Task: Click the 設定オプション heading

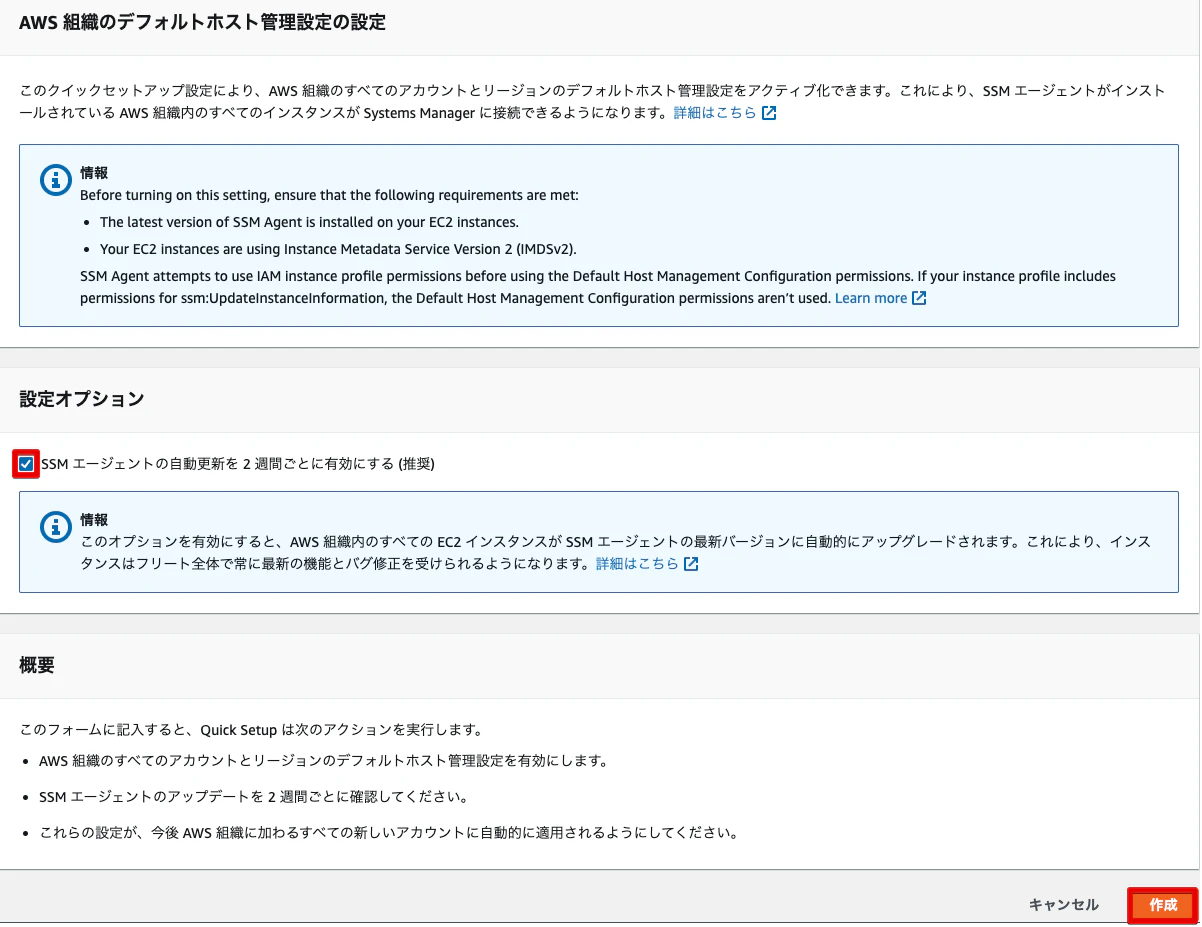Action: [x=81, y=399]
